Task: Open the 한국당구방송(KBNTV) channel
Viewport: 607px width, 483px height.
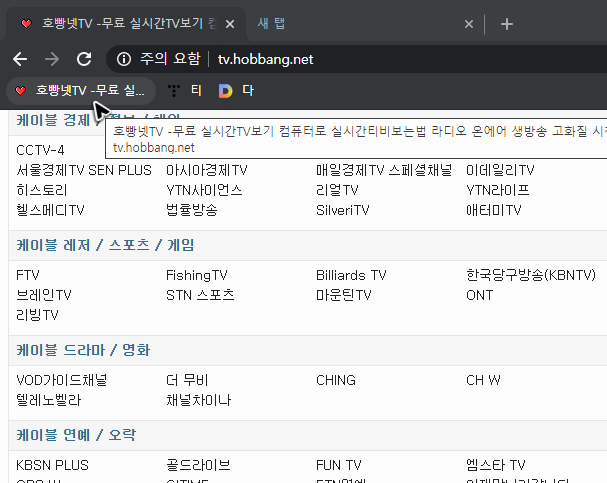Action: (x=531, y=275)
